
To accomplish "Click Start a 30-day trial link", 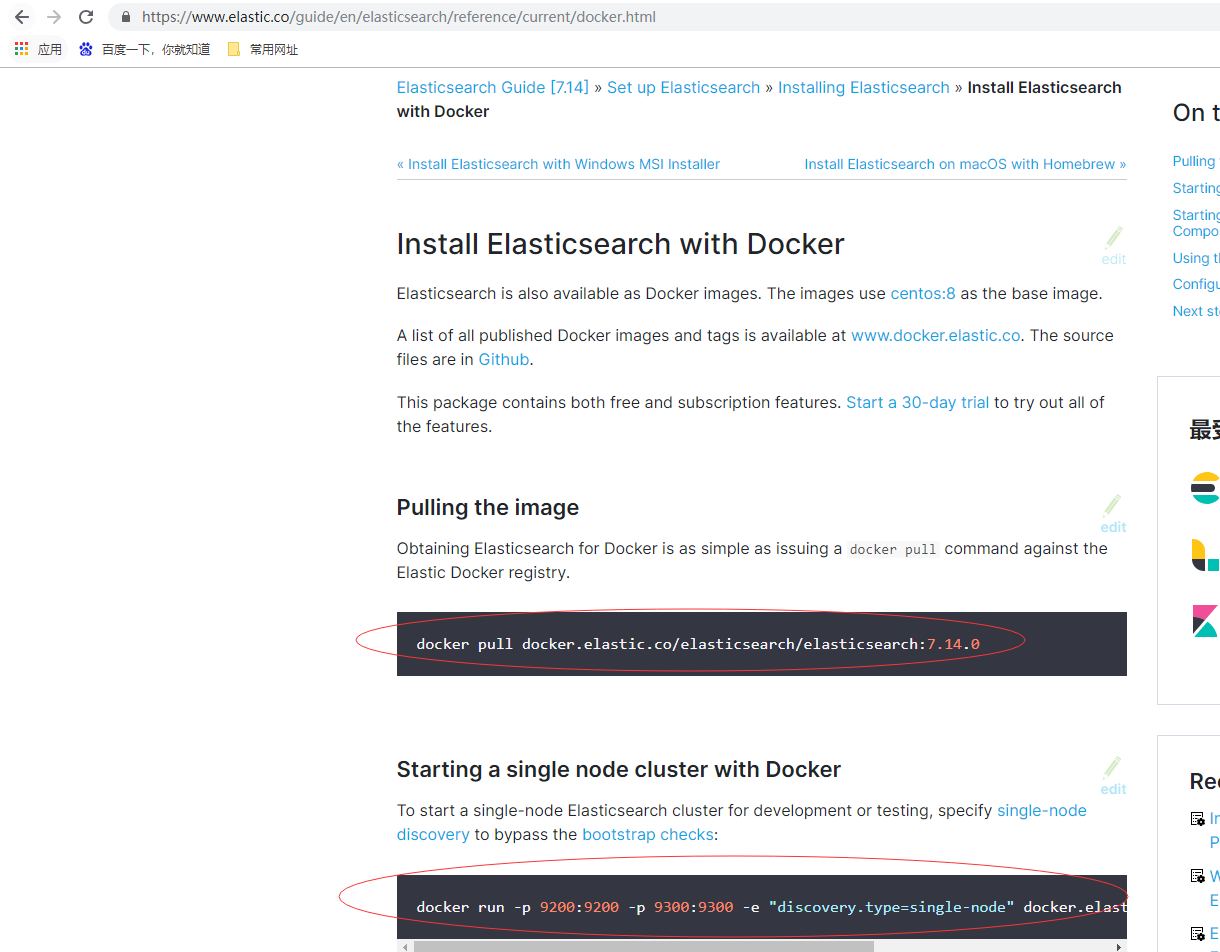I will click(917, 402).
